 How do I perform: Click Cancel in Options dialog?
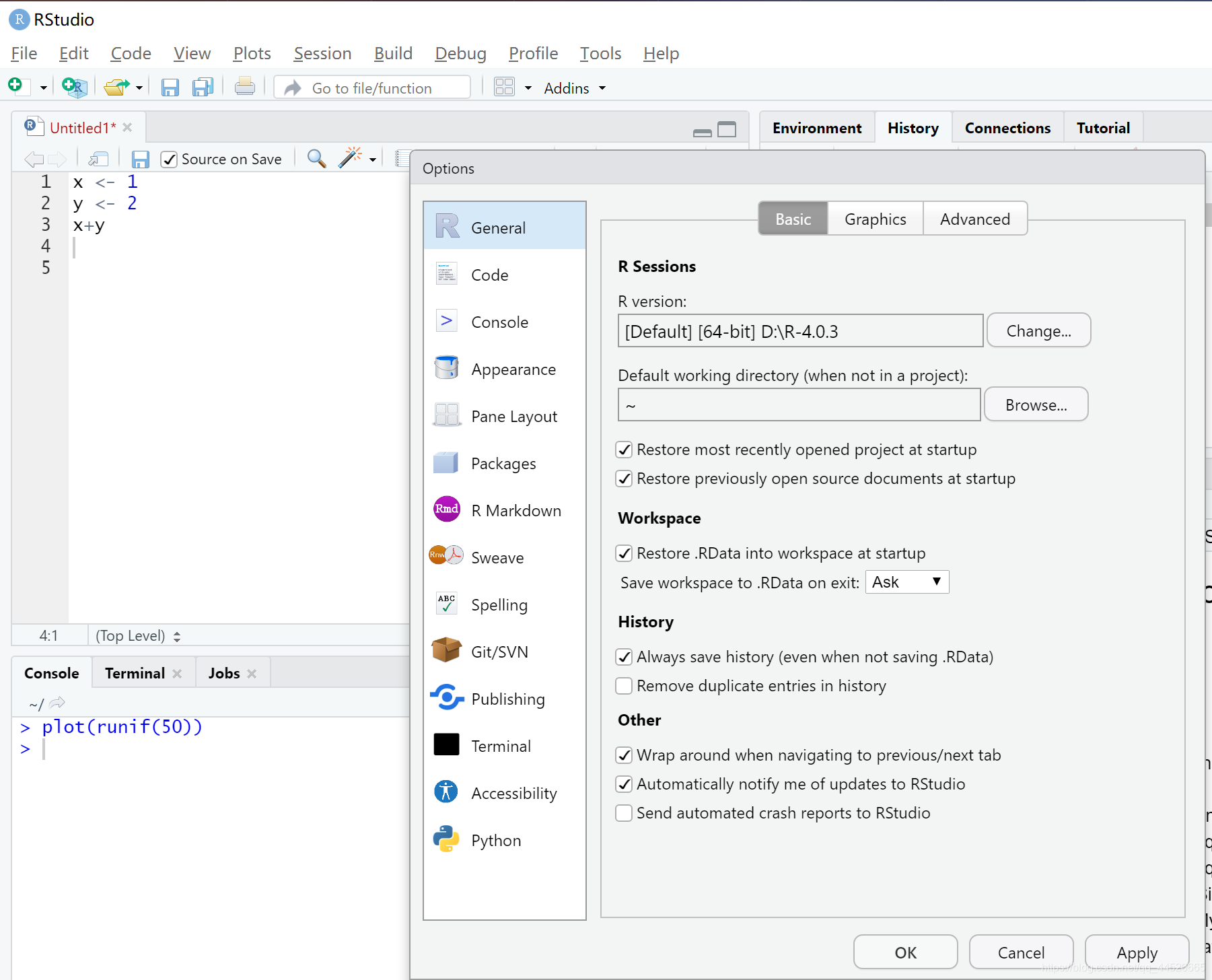[x=1021, y=952]
